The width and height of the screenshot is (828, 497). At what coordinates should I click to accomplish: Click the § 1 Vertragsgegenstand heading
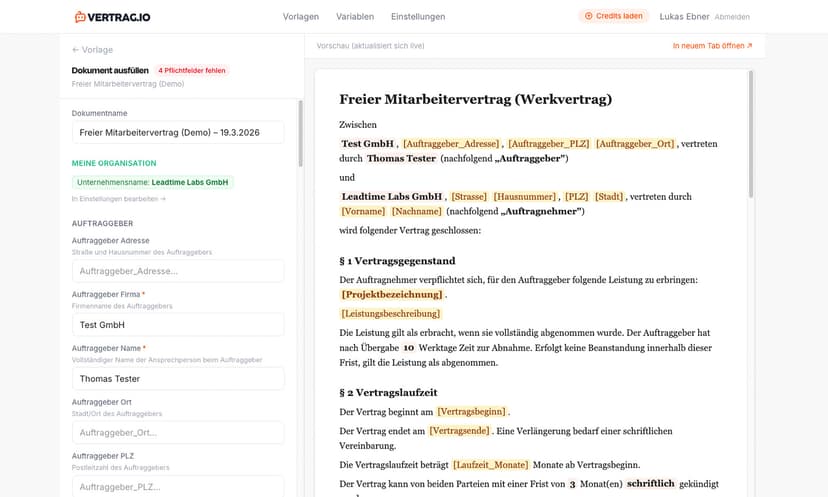click(x=397, y=261)
